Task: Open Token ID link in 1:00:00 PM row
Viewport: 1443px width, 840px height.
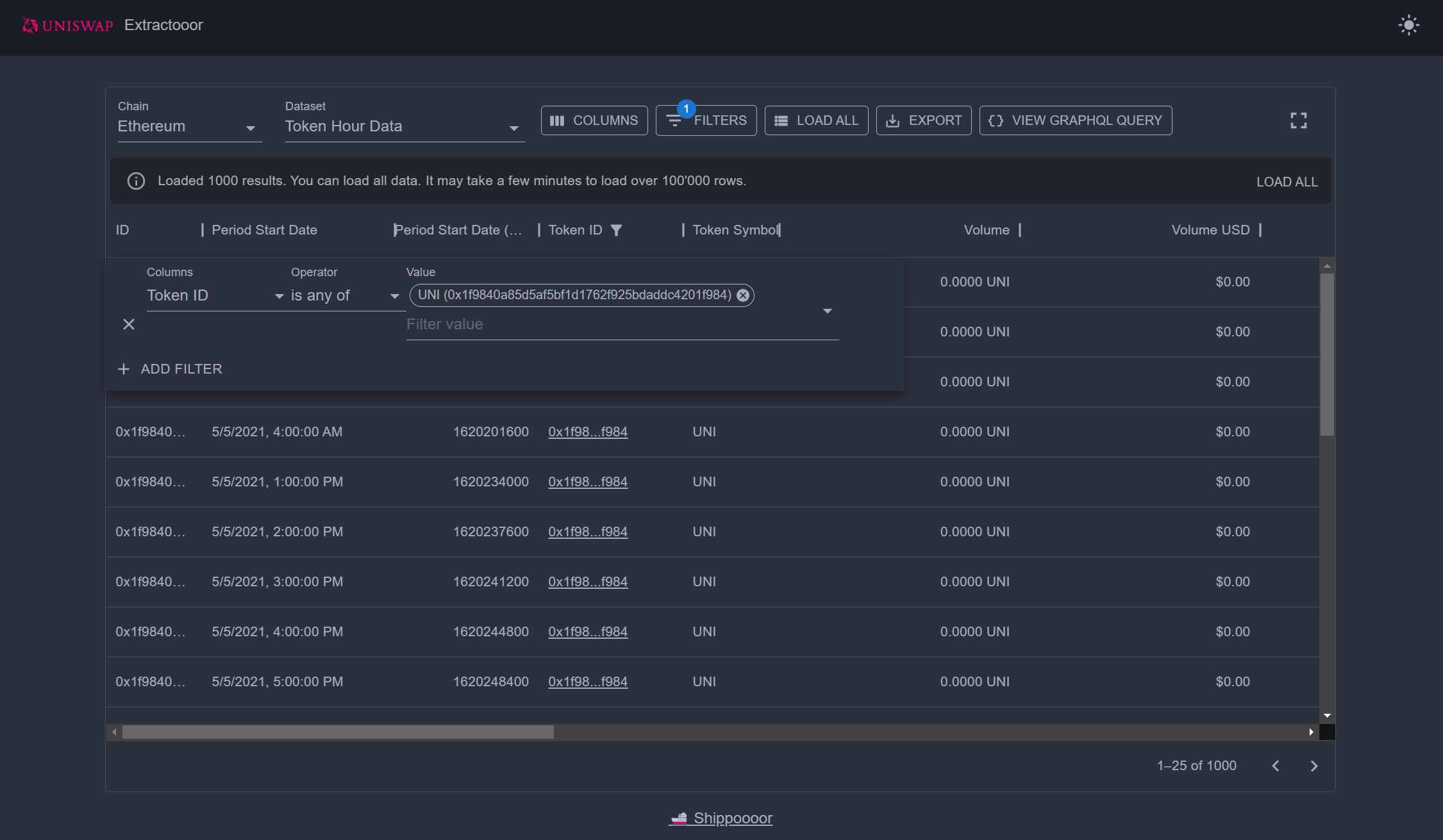Action: point(588,482)
